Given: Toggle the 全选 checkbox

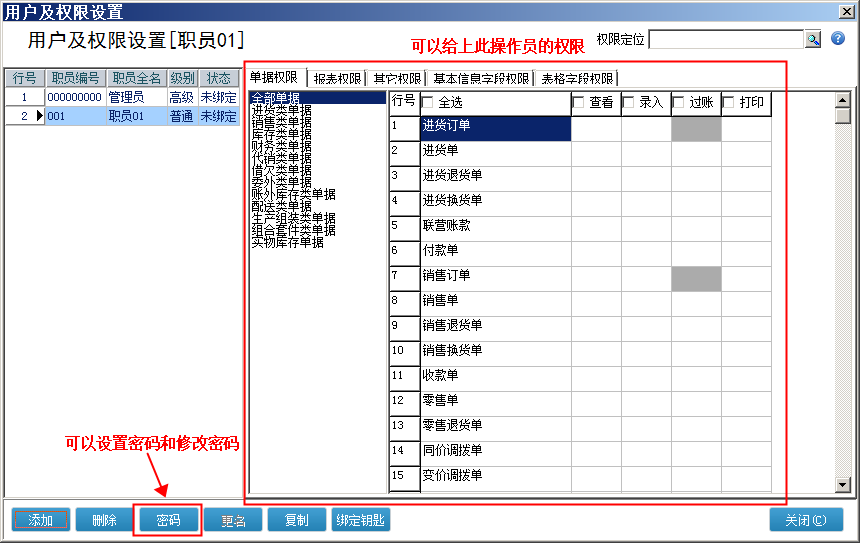Looking at the screenshot, I should click(x=428, y=102).
